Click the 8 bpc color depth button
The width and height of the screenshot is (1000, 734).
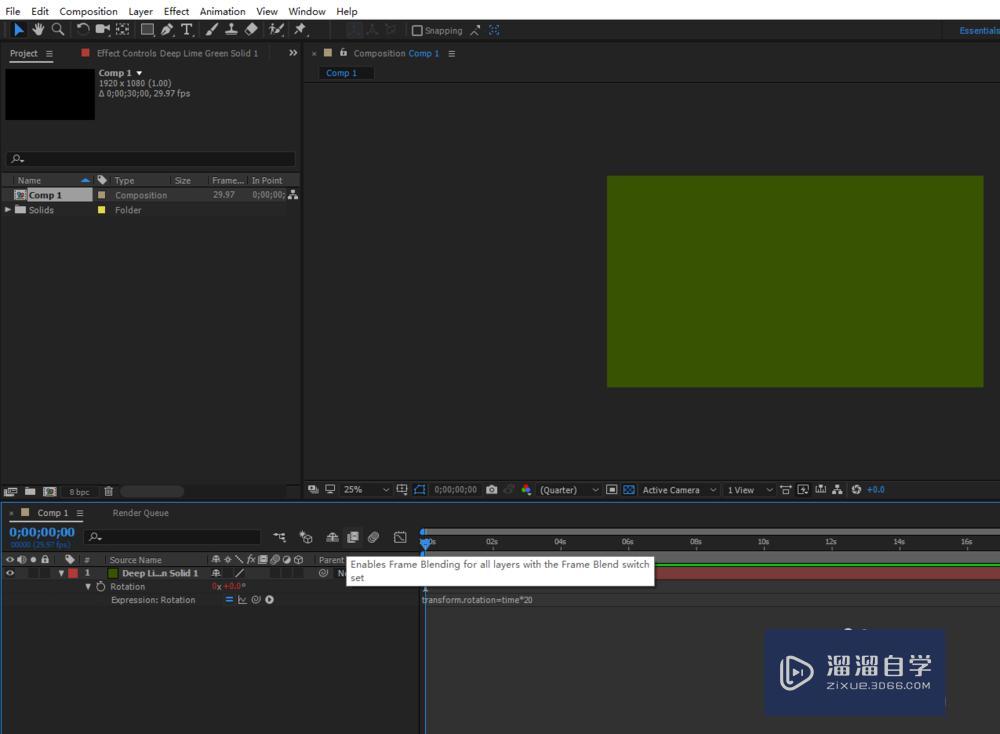(79, 492)
